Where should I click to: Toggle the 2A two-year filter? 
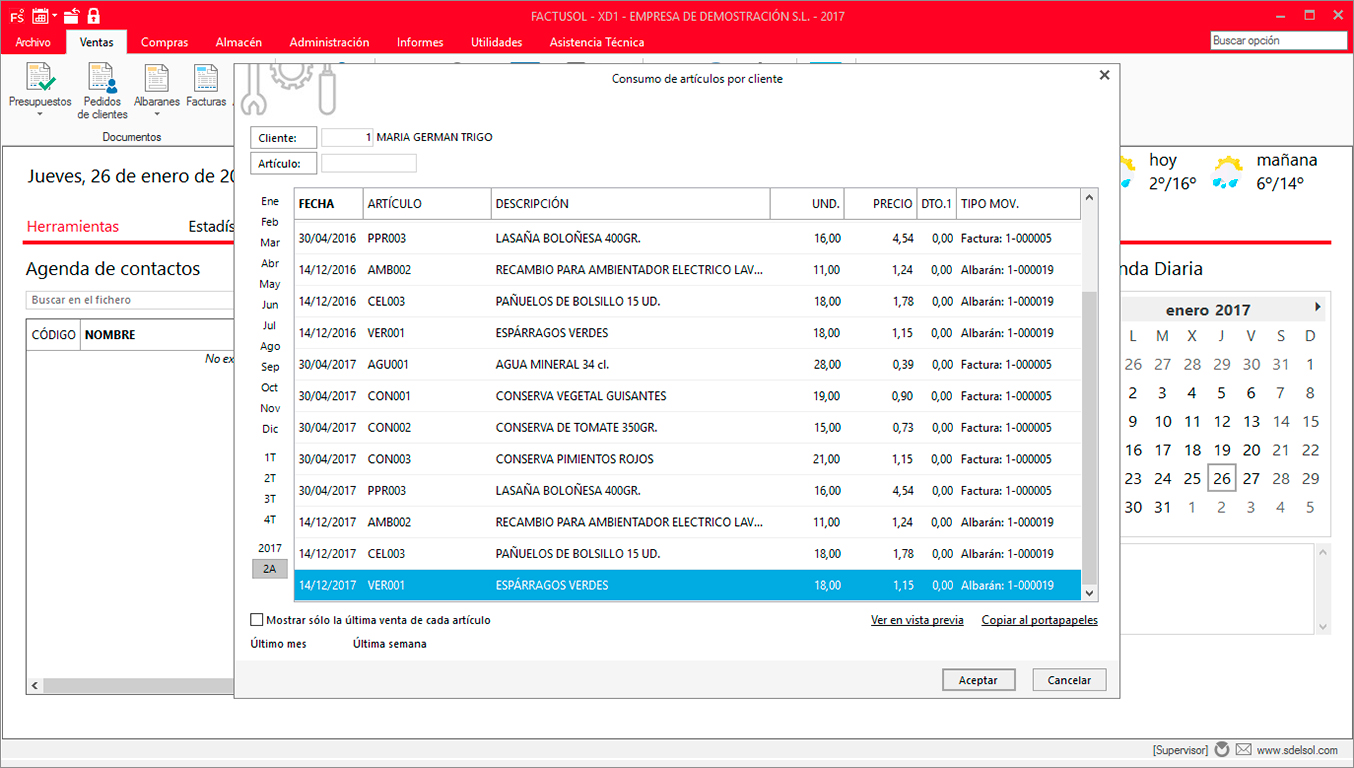pos(270,569)
